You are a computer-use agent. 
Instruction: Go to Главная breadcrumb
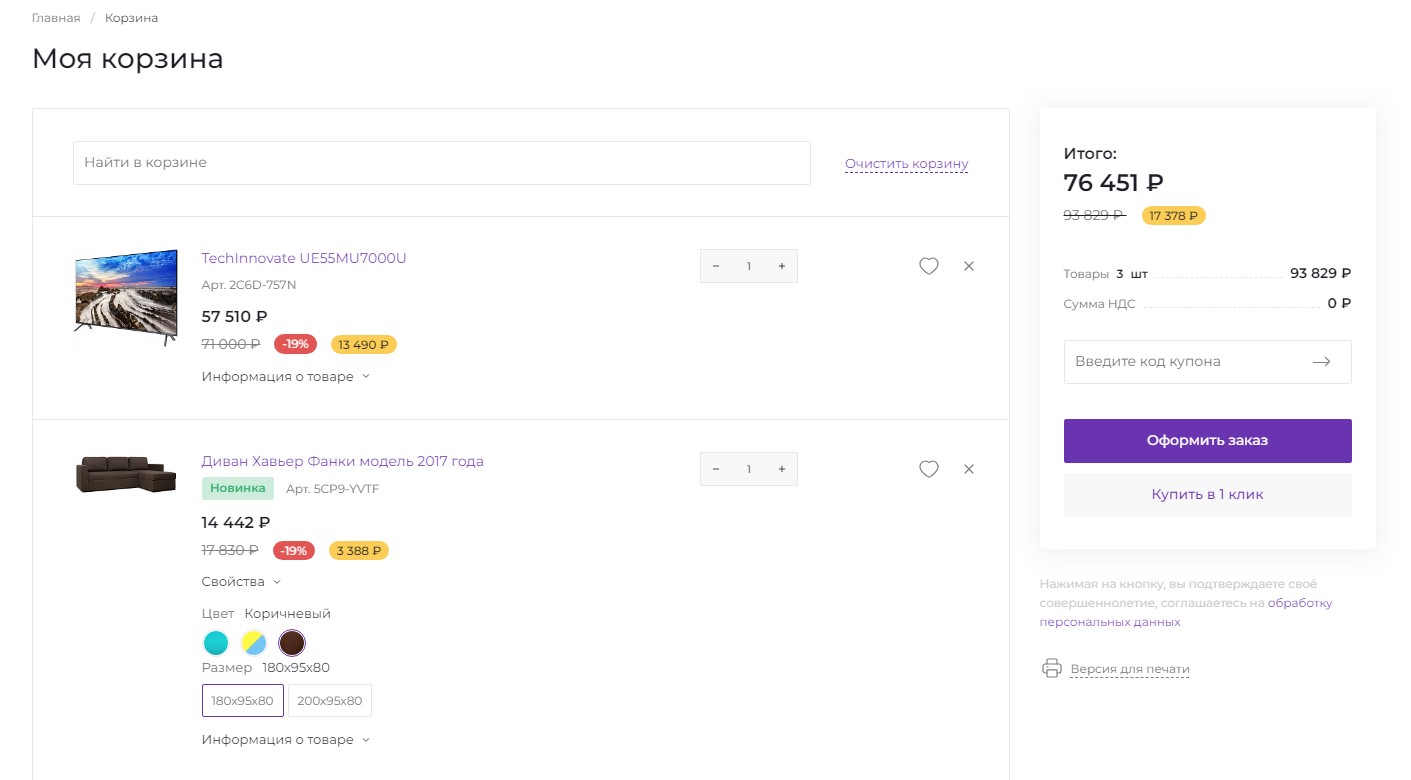[x=56, y=18]
